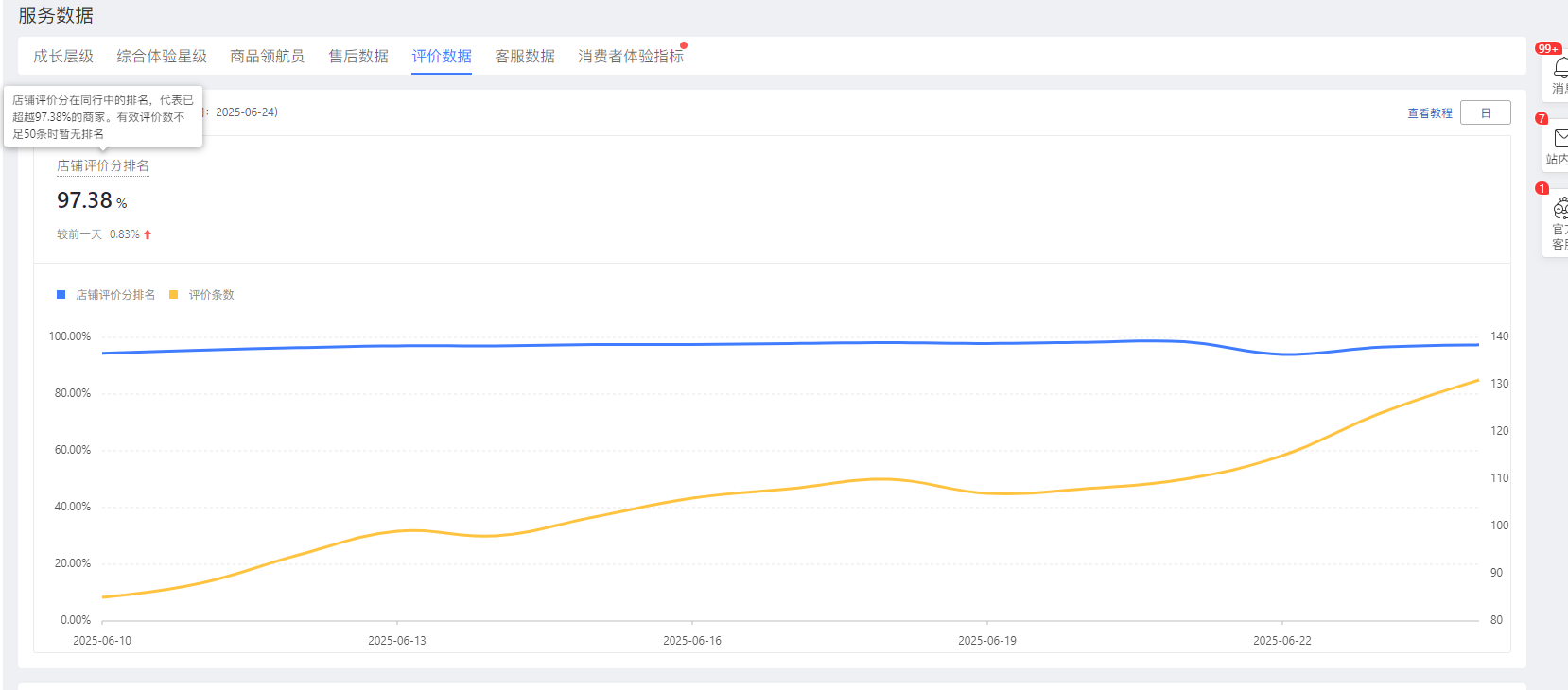Click the 99+ red notification badge
The height and width of the screenshot is (690, 1568).
(x=1547, y=48)
